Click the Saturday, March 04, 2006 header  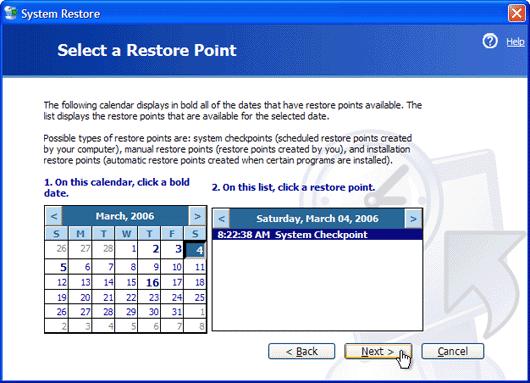coord(317,219)
